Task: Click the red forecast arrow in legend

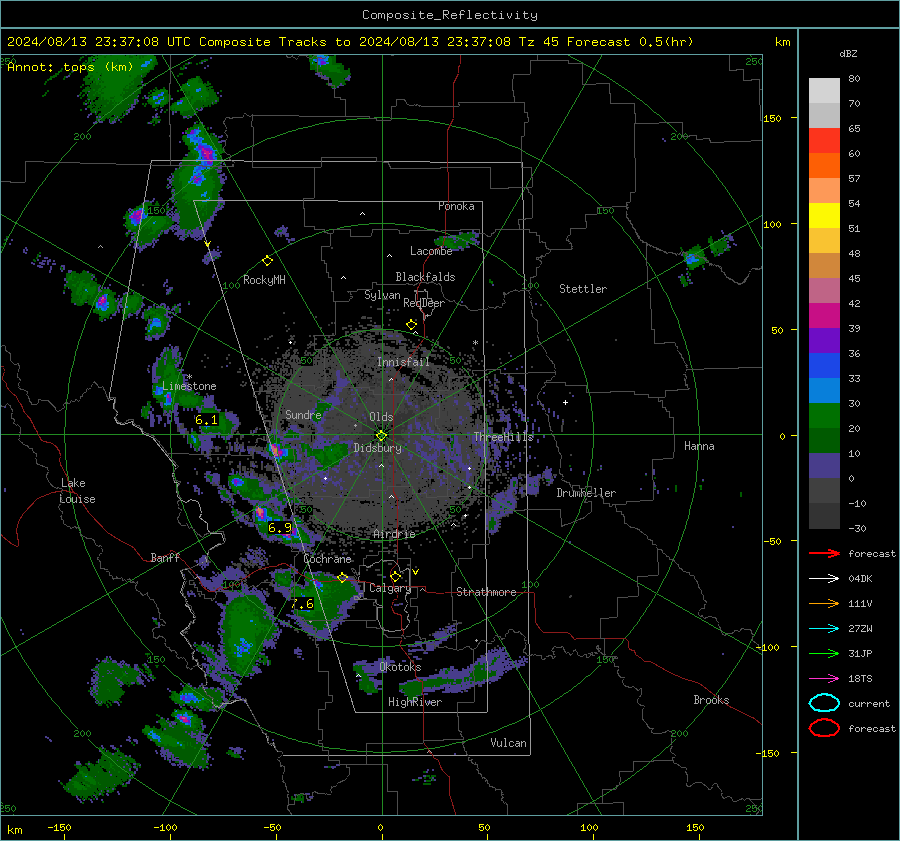Action: tap(824, 553)
